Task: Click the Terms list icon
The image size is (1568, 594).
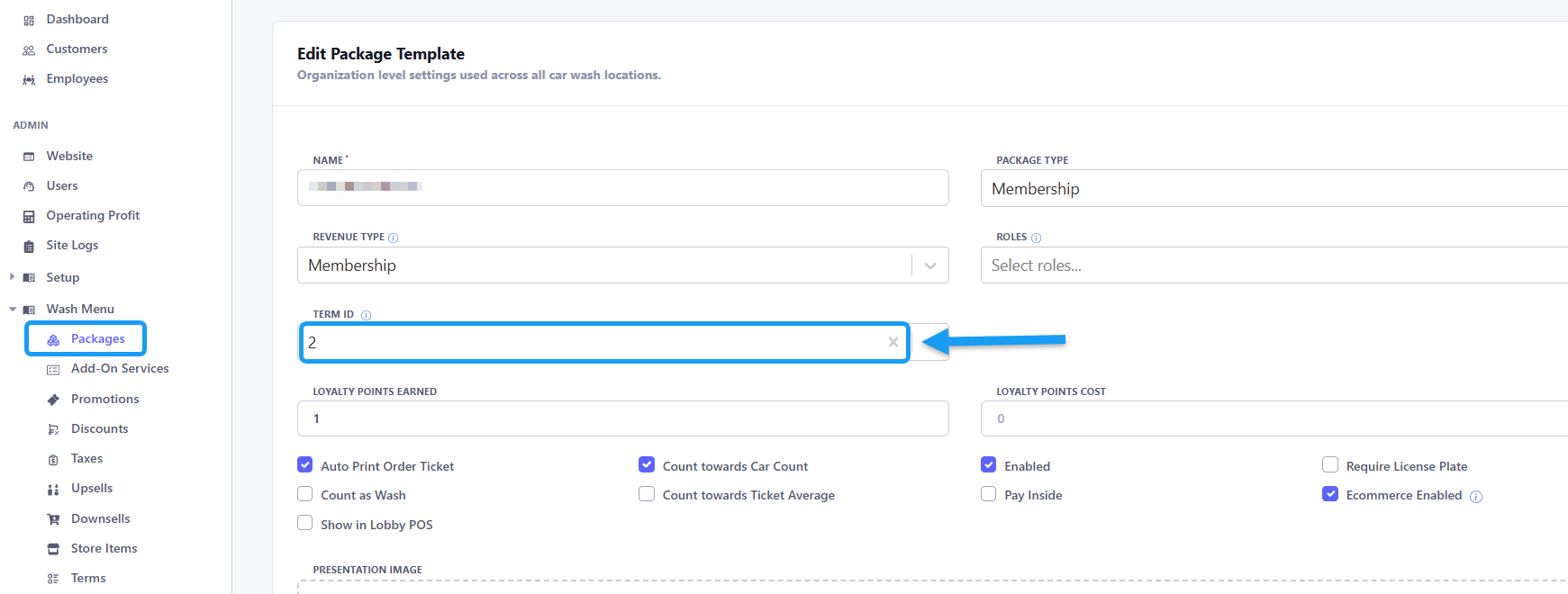Action: coord(53,579)
